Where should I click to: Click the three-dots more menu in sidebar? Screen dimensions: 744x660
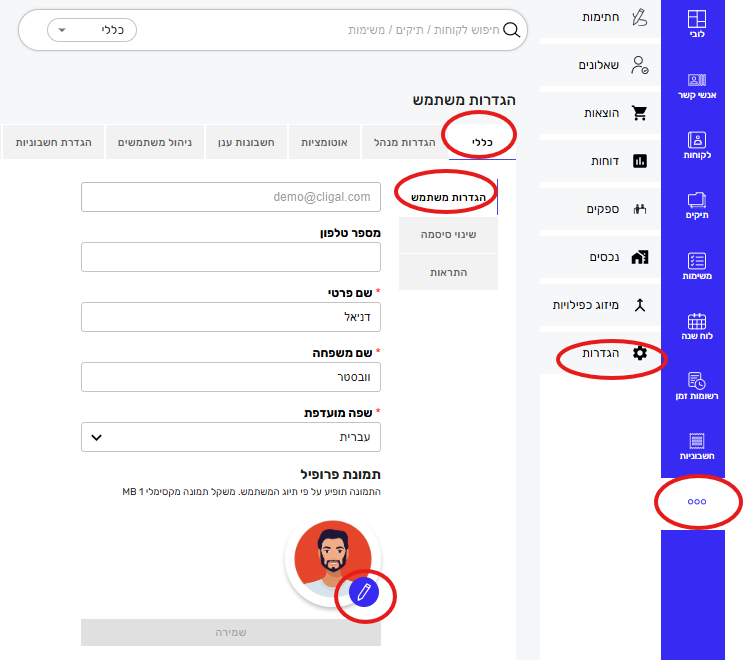coord(697,504)
